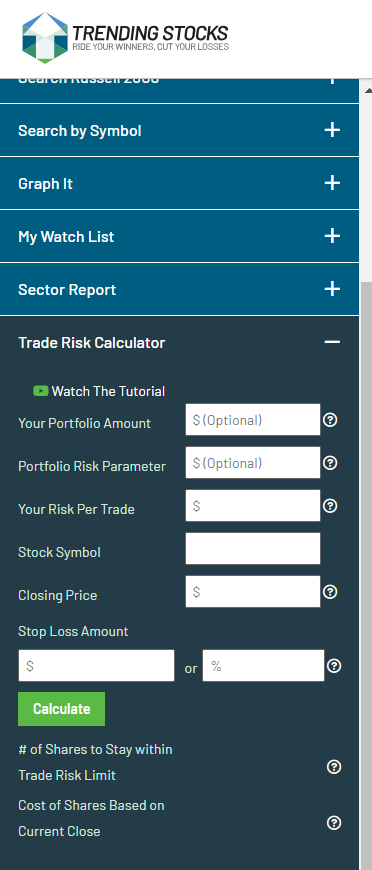Expand the Search by Symbol section
This screenshot has width=372, height=870.
[179, 130]
